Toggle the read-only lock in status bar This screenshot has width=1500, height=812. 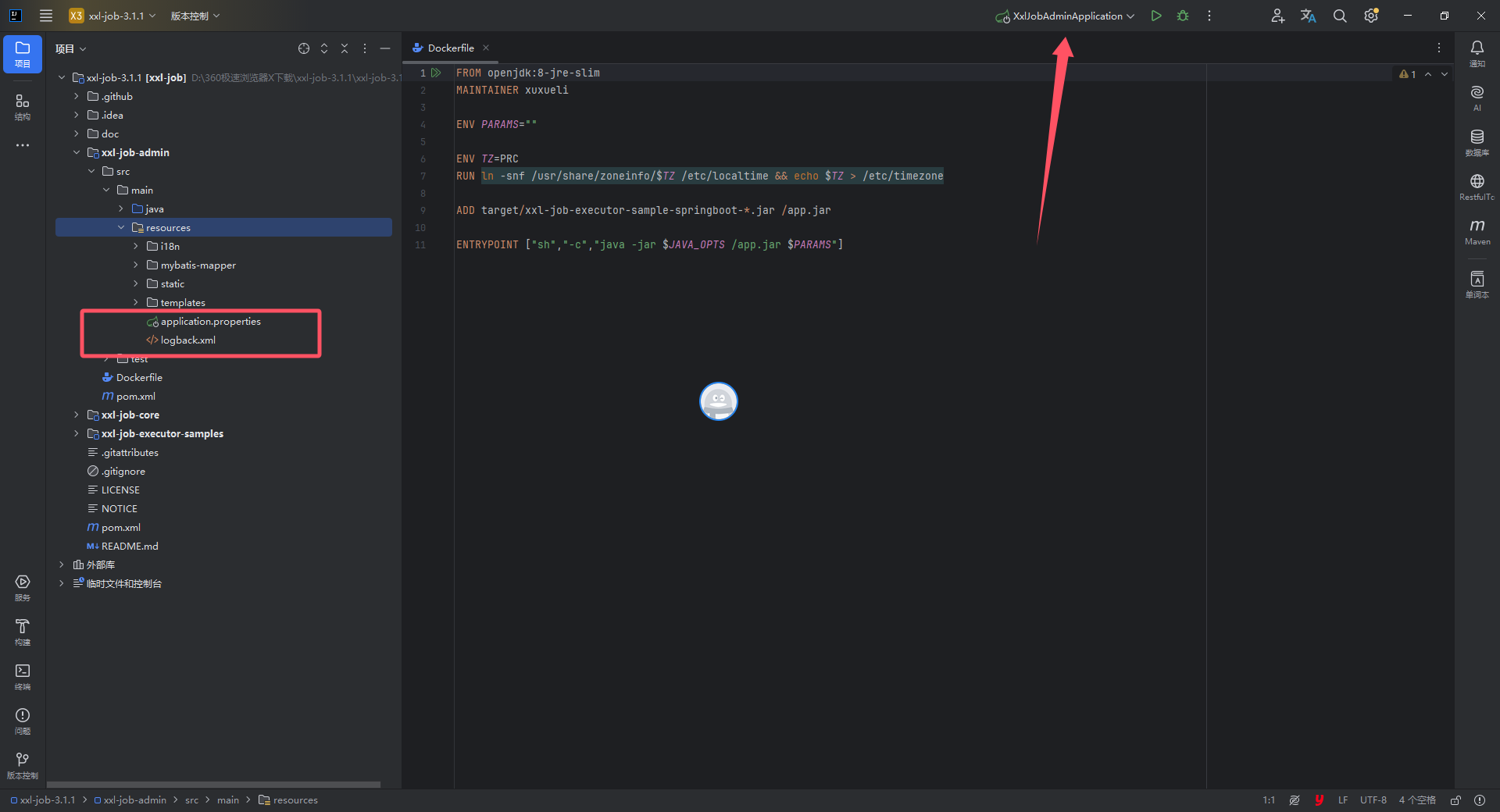[1455, 800]
